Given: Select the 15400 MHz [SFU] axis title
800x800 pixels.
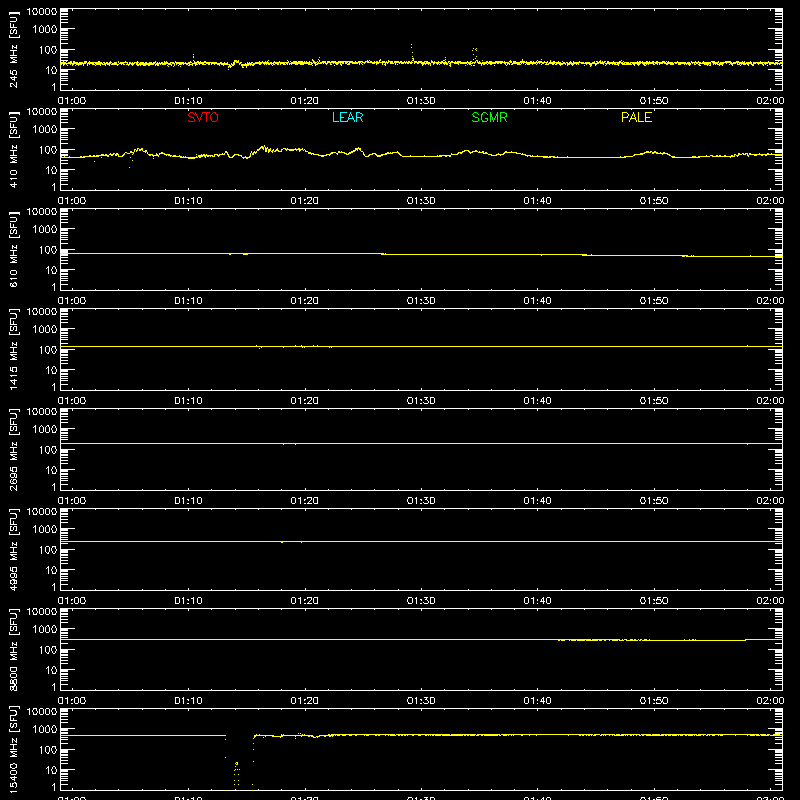Looking at the screenshot, I should pos(14,749).
